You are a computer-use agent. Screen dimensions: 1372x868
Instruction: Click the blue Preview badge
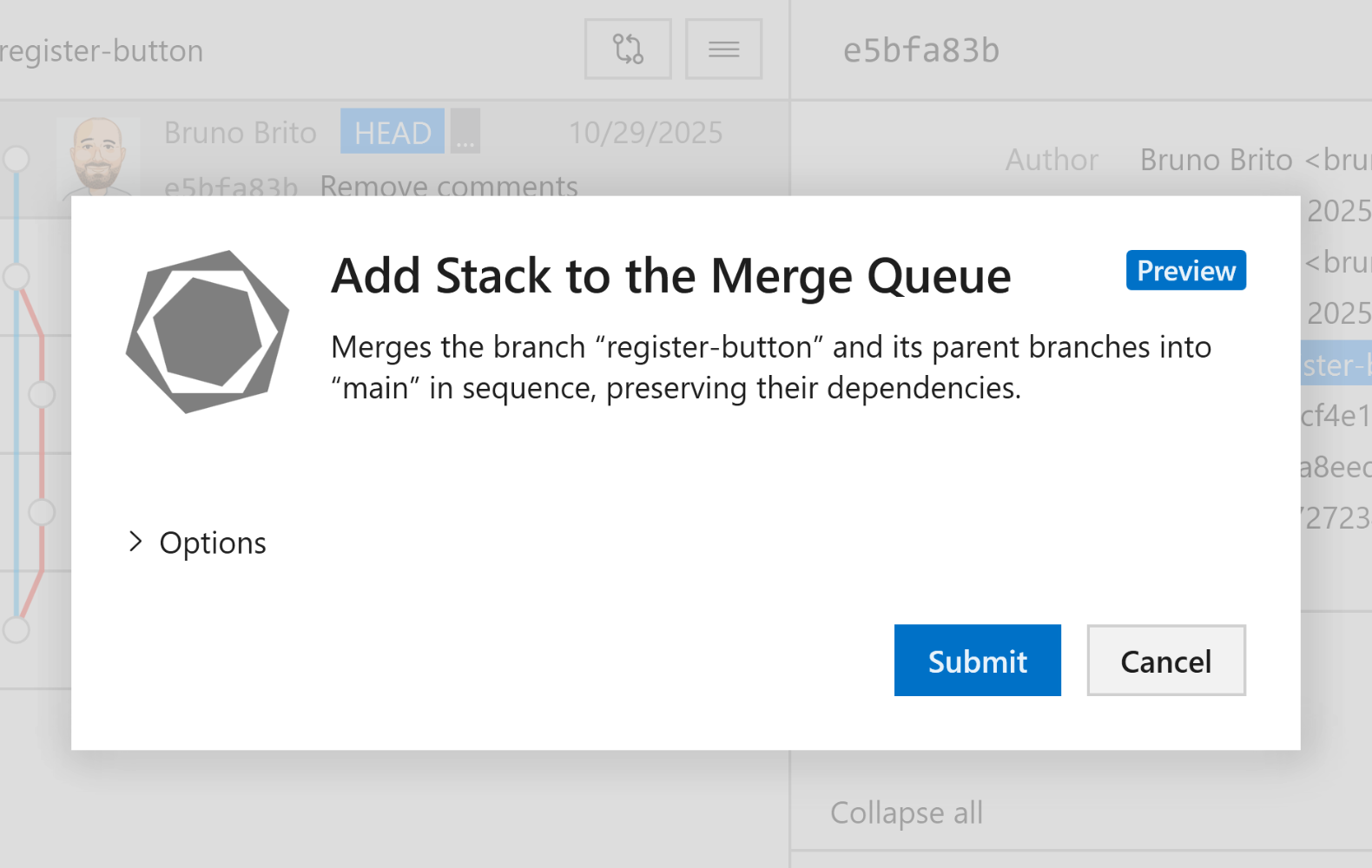[x=1185, y=270]
